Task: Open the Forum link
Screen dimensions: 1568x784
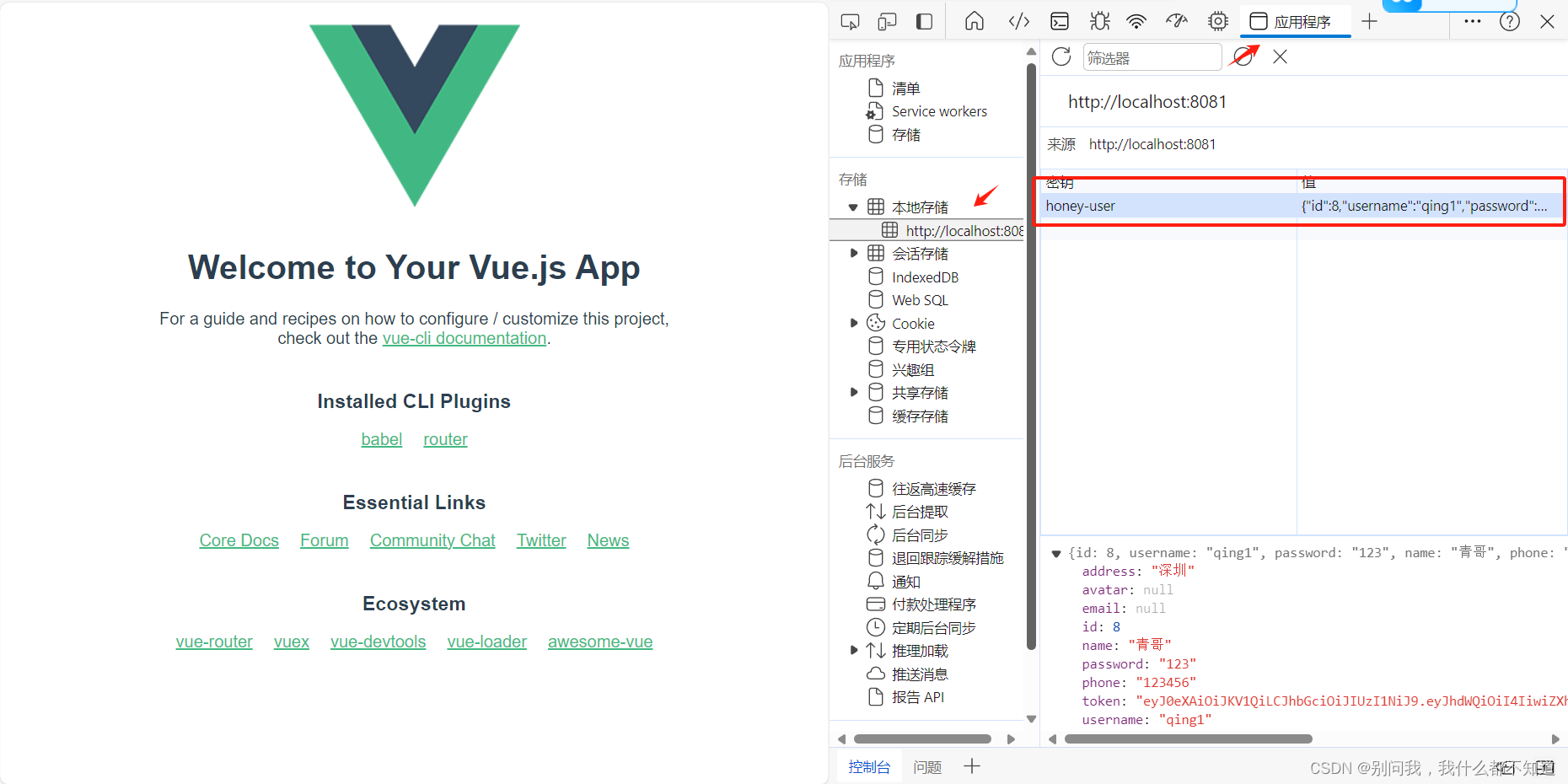Action: point(324,540)
